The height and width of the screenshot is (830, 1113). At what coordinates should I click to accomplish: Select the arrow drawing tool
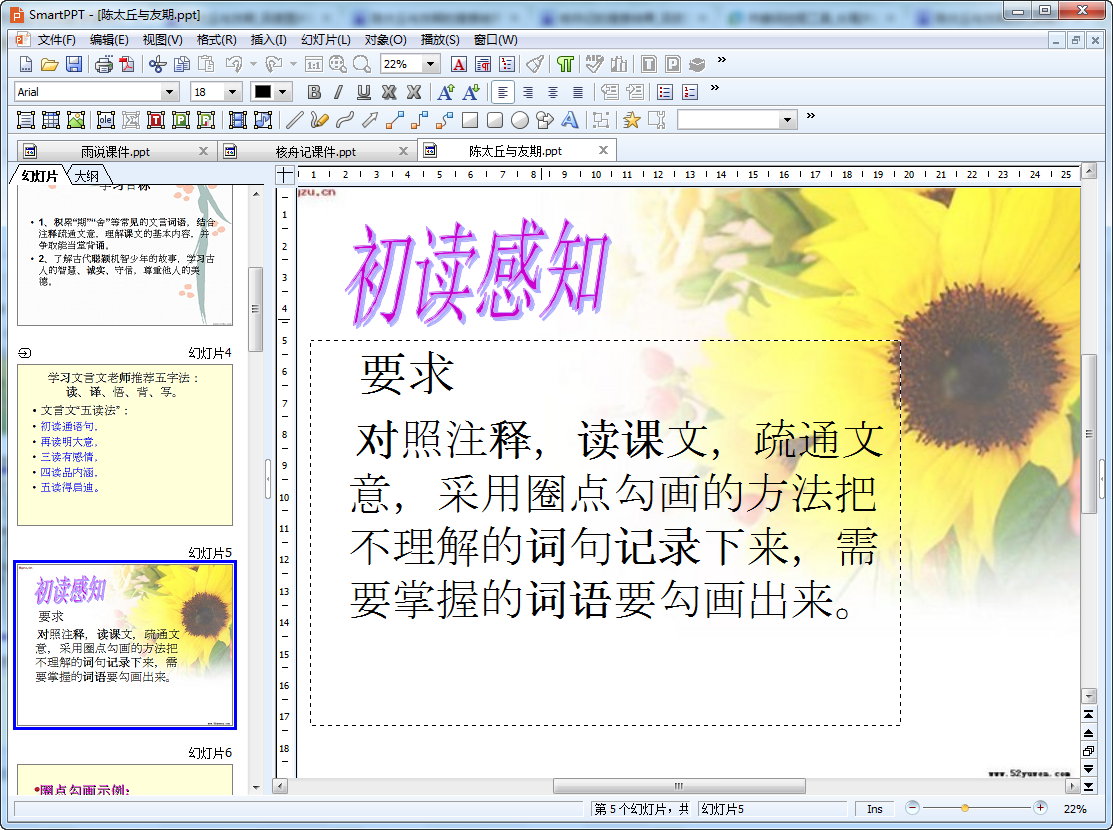click(x=369, y=120)
